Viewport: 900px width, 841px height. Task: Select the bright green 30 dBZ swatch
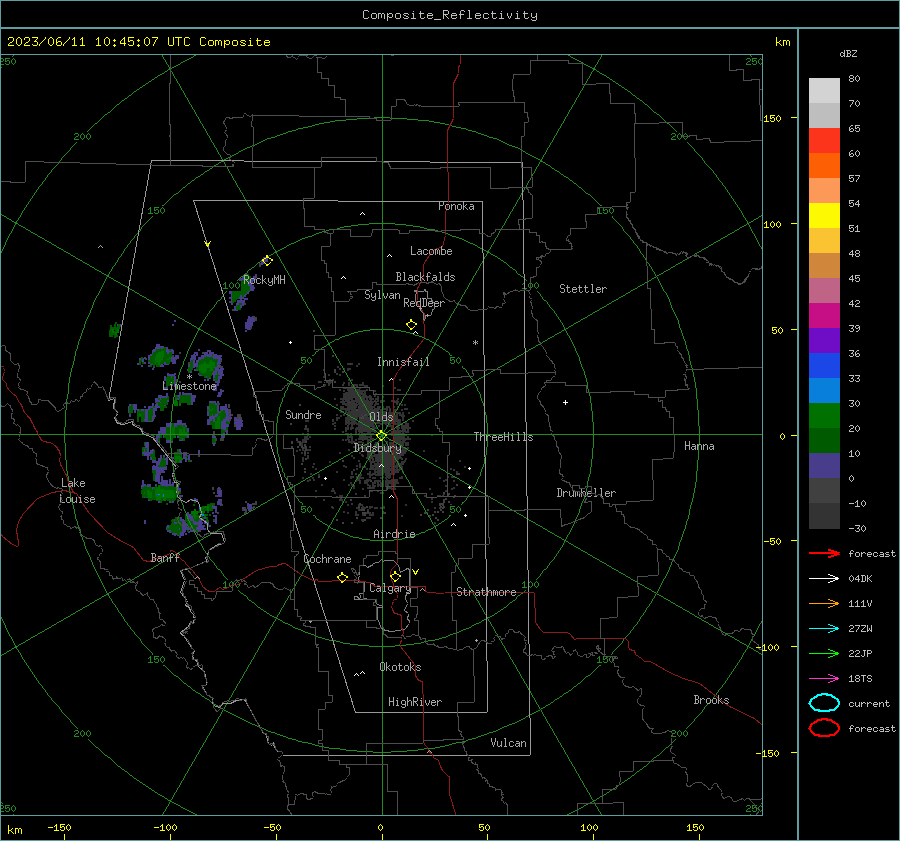point(824,416)
